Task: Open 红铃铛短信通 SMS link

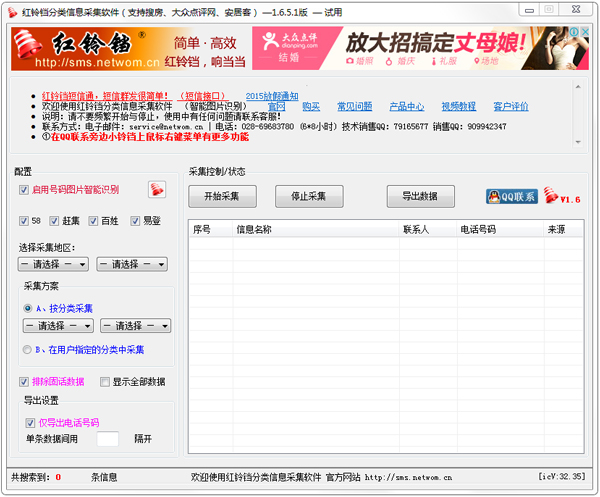Action: [x=105, y=96]
